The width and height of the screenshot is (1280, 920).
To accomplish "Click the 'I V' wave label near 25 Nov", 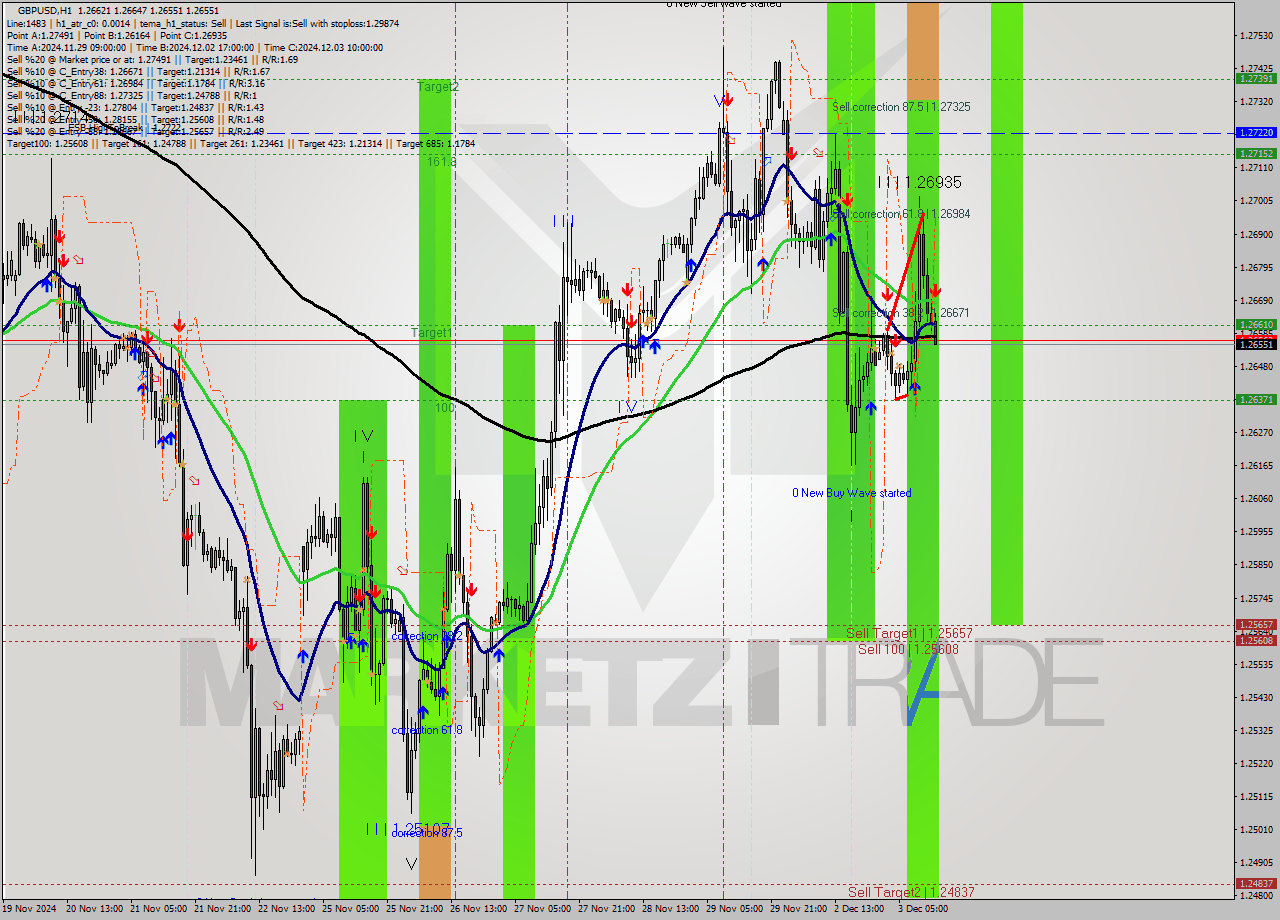I will 363,436.
